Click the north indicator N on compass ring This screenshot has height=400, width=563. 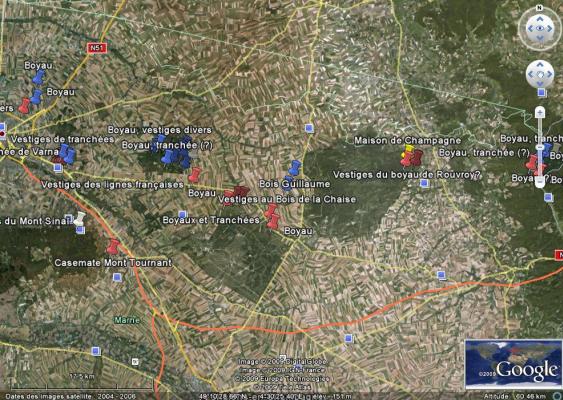539,8
